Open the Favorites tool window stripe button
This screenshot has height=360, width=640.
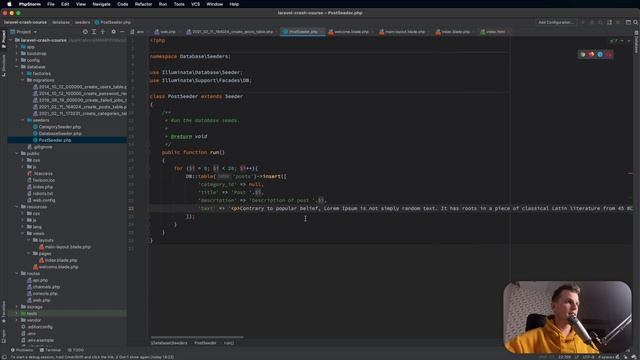4,312
